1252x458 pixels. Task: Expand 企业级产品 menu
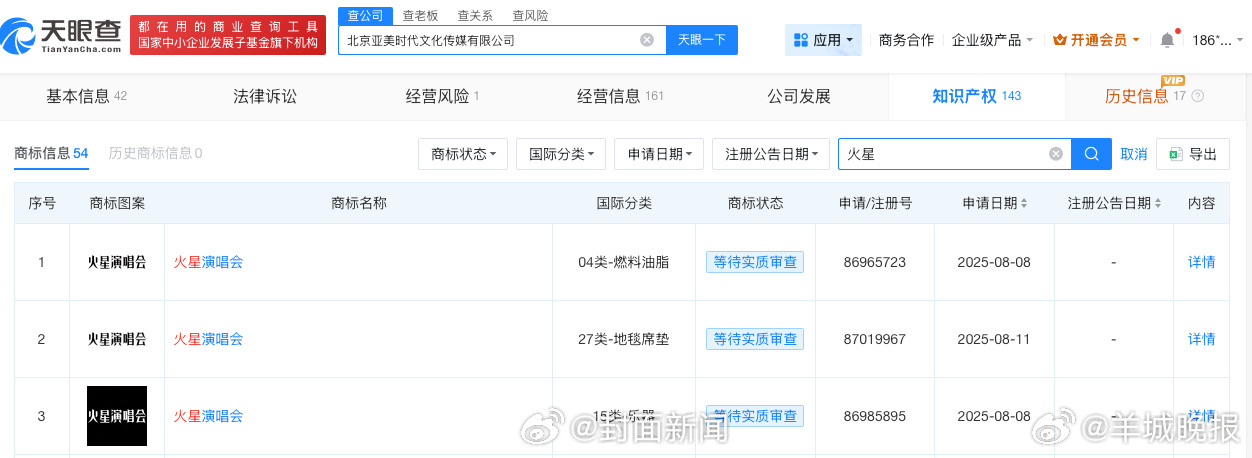[993, 40]
